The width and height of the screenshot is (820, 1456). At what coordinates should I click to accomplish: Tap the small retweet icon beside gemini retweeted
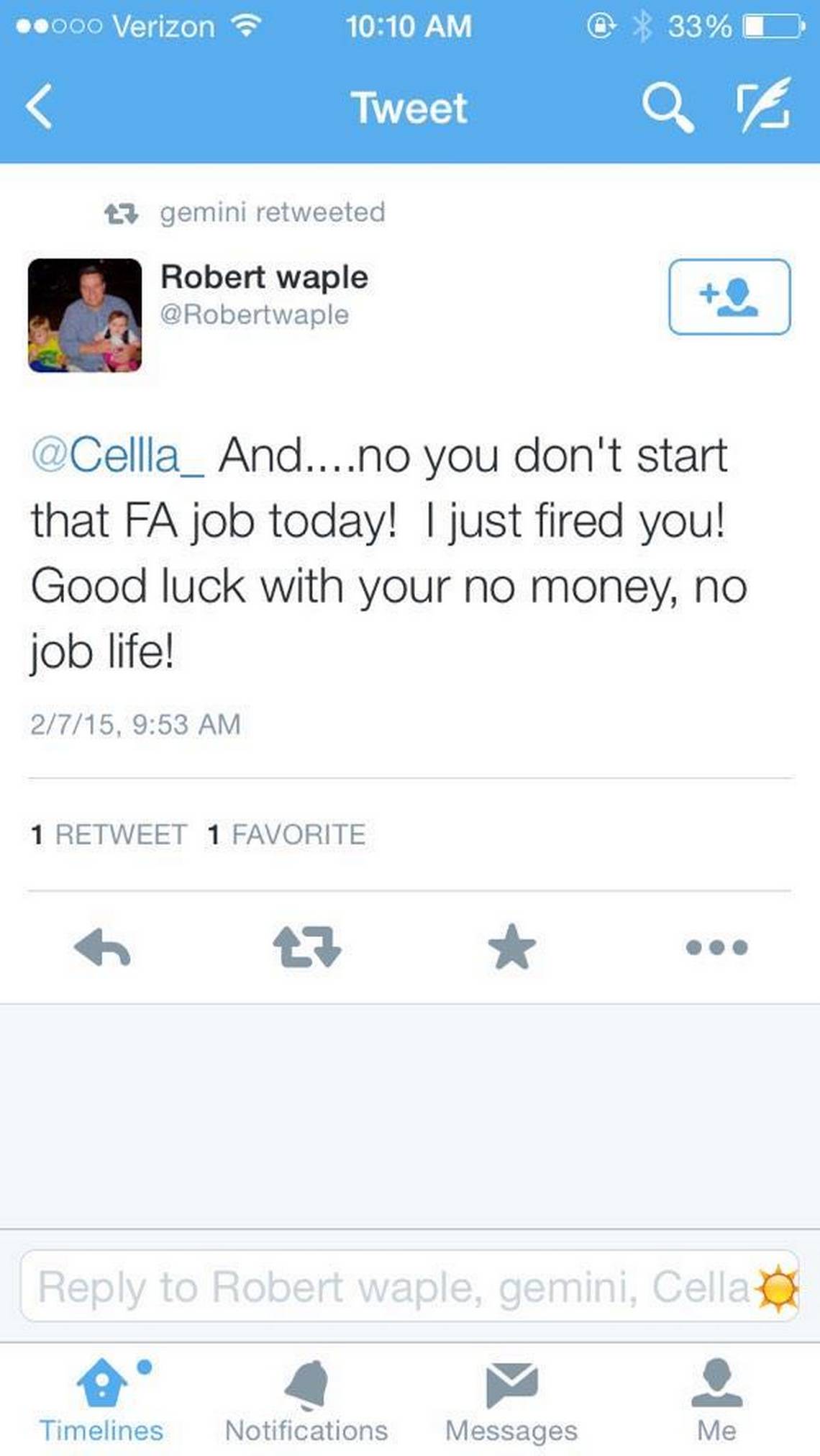click(x=121, y=213)
